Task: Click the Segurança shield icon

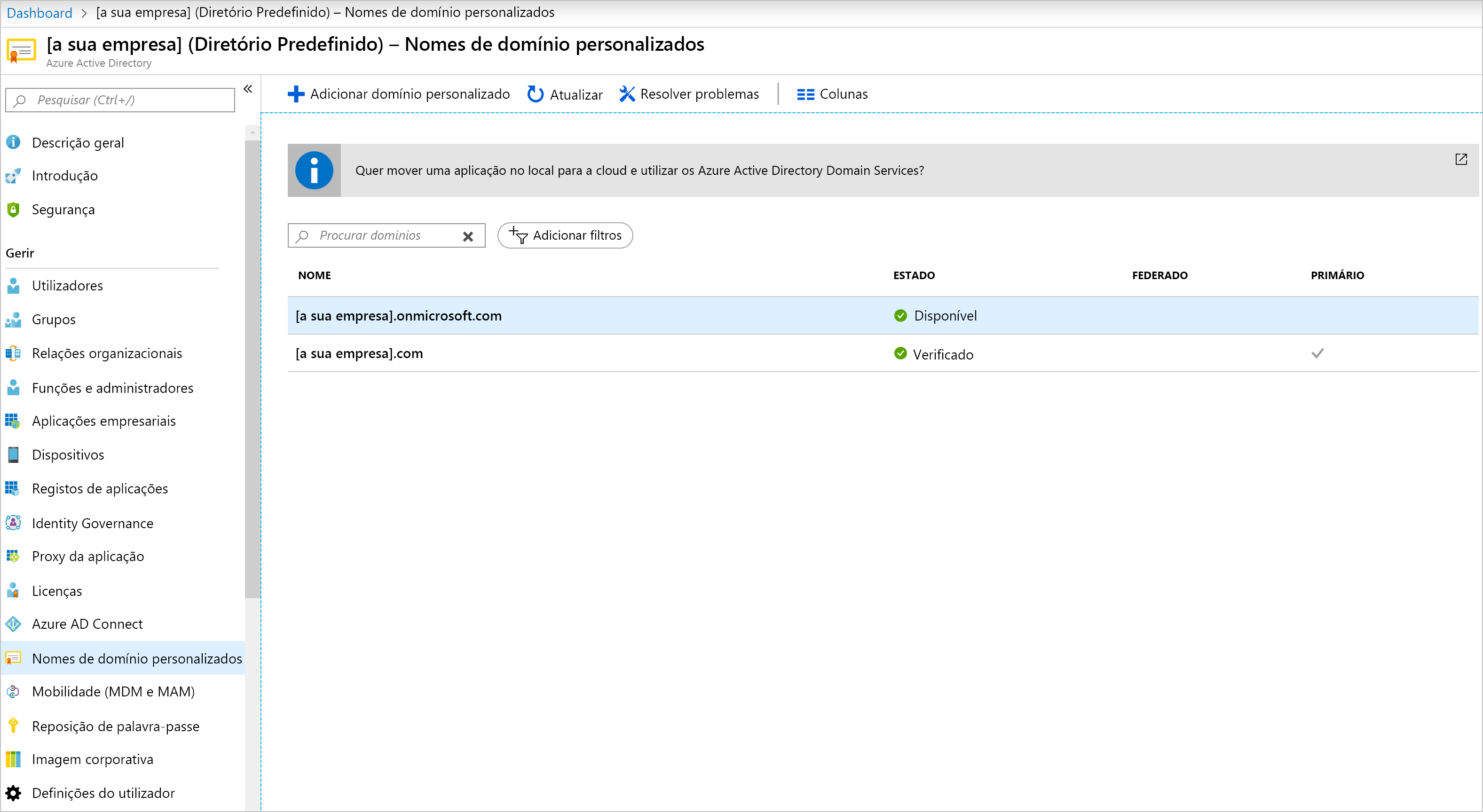Action: pos(13,210)
